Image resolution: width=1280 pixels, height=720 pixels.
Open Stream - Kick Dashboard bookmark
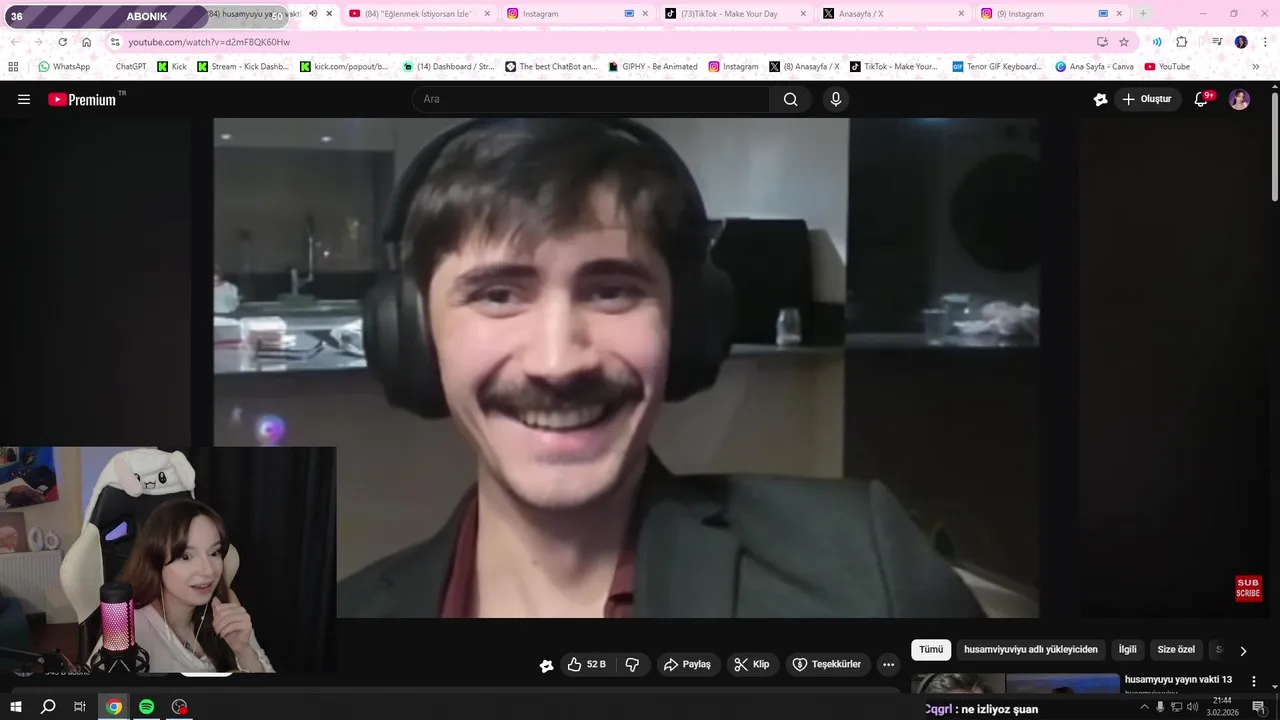[243, 67]
